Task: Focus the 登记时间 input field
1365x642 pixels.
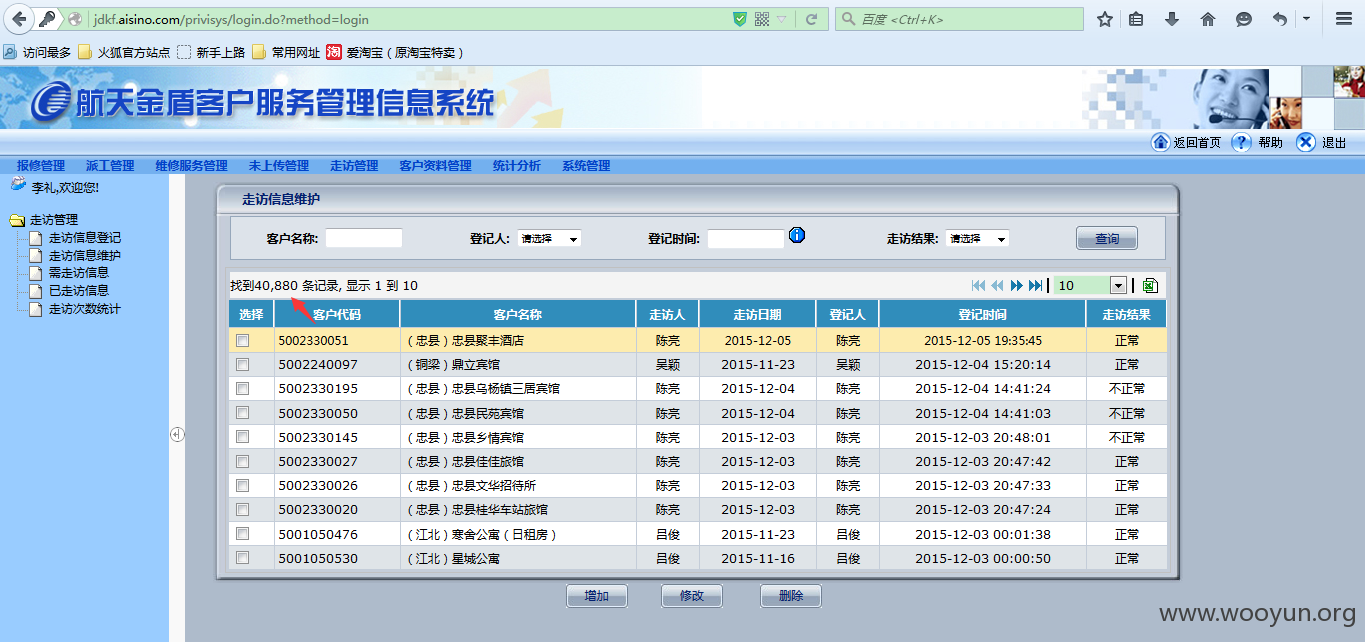Action: [746, 239]
